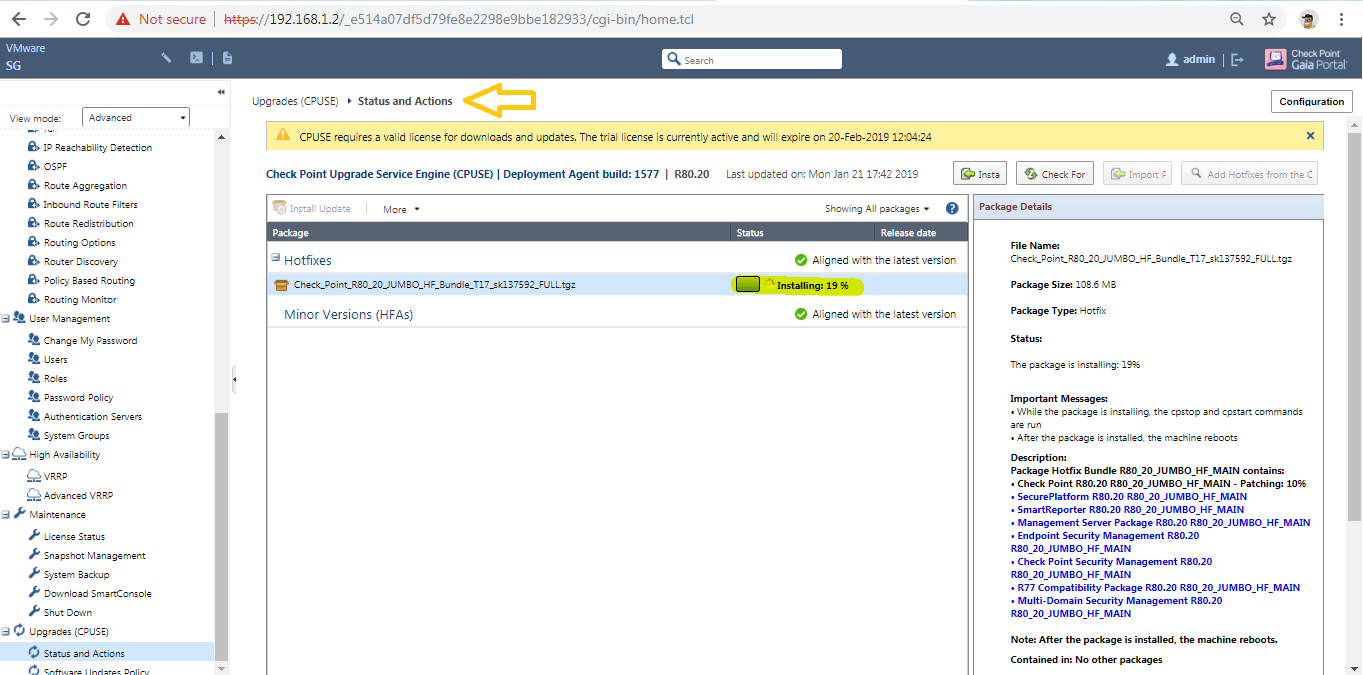Click the Upgrades (CPUSE) refresh icon
The width and height of the screenshot is (1363, 675).
(x=19, y=631)
